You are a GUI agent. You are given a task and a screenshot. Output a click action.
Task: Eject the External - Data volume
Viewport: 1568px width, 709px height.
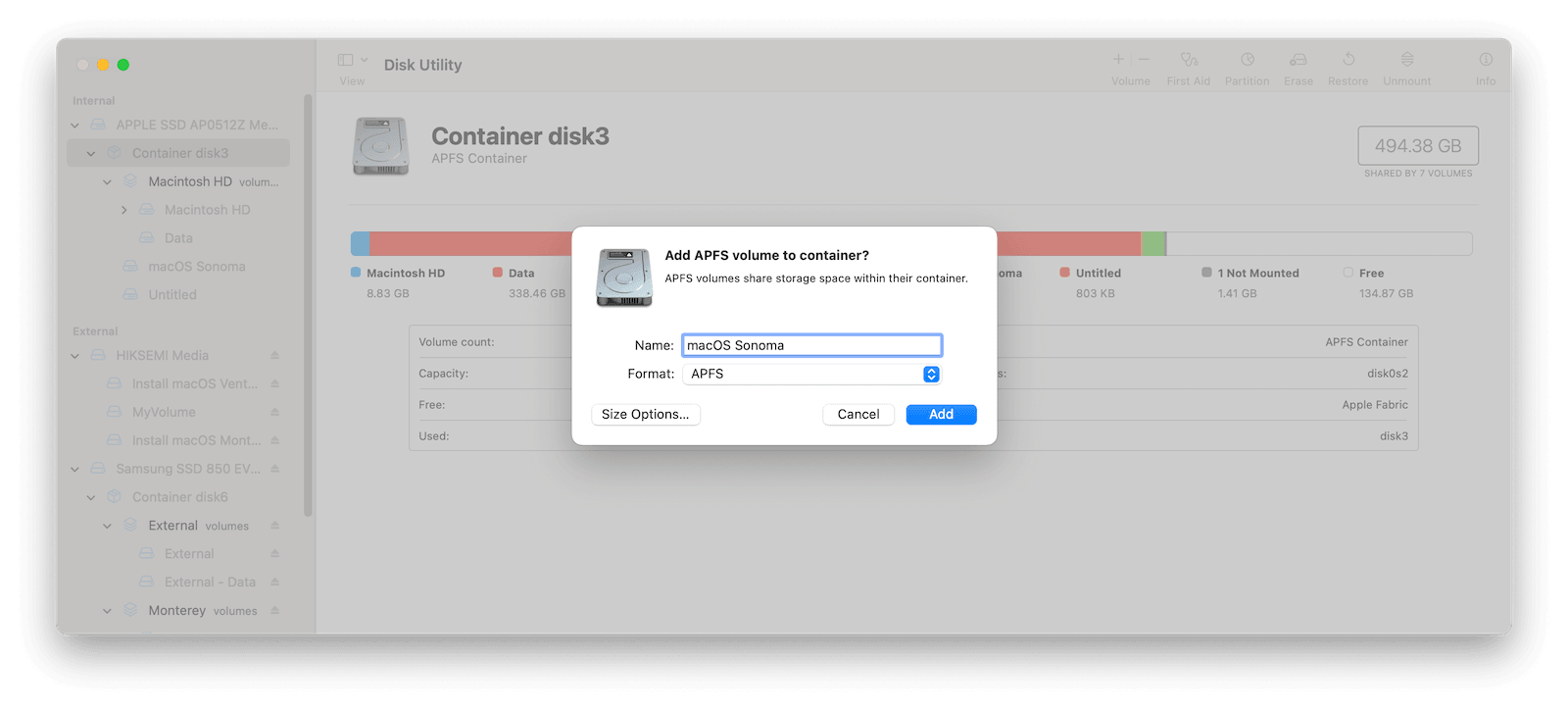(x=275, y=582)
